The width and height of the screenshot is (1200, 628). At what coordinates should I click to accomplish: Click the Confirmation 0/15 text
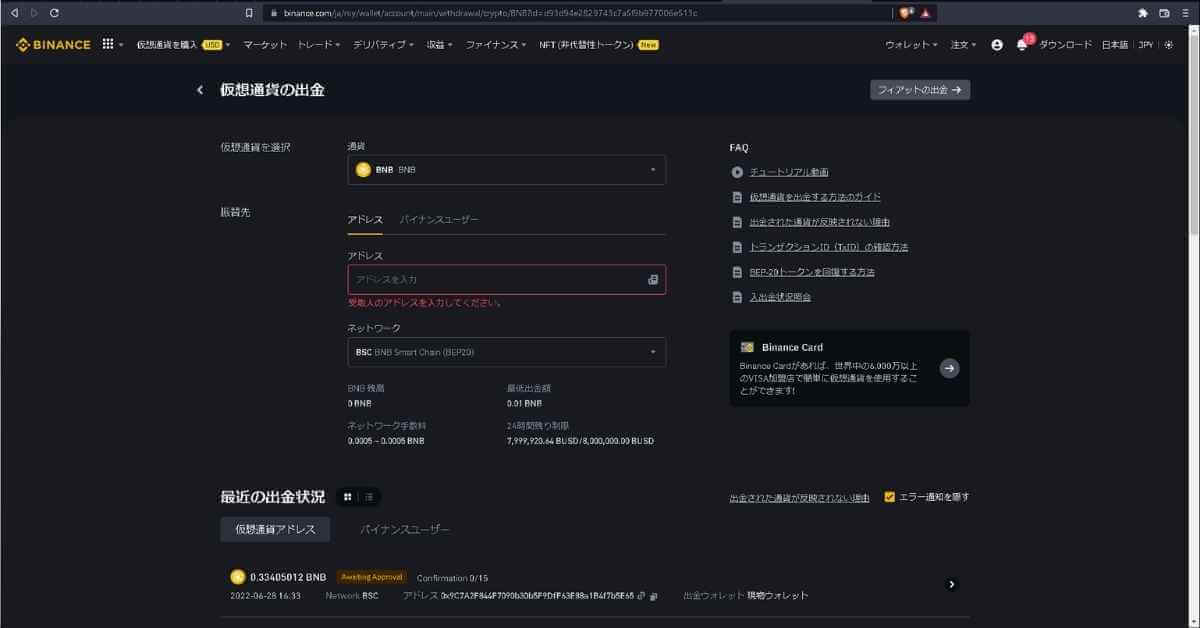[x=452, y=577]
